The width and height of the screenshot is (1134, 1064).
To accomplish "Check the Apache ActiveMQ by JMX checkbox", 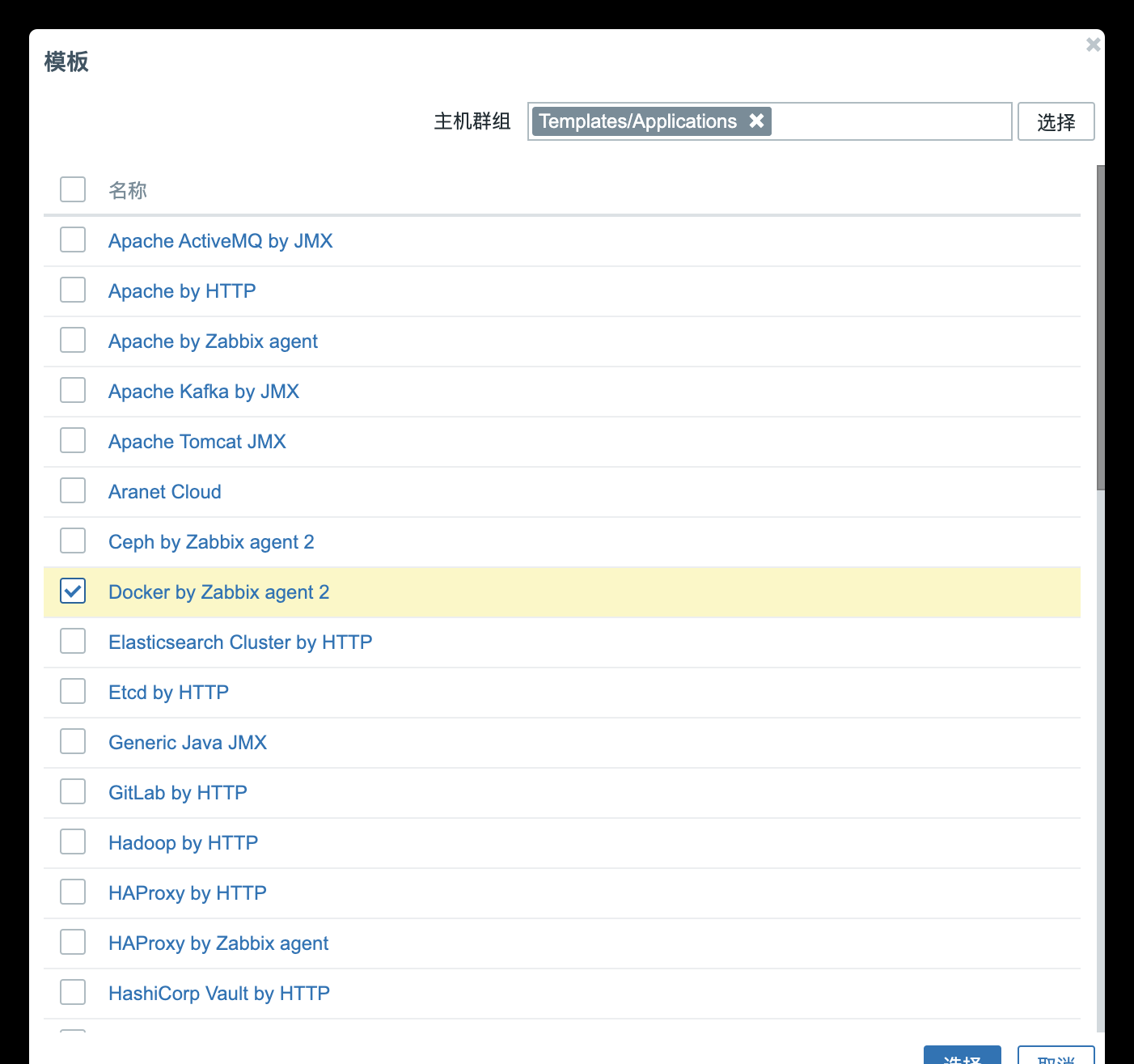I will pos(73,240).
